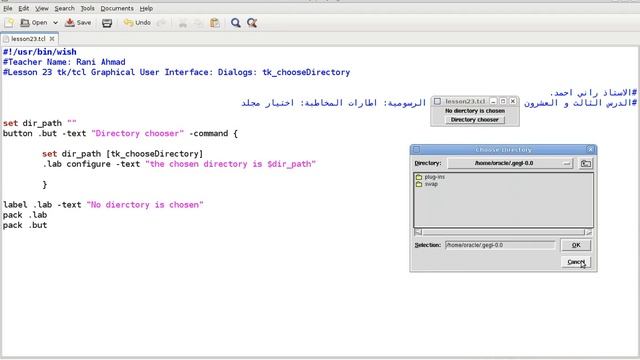The width and height of the screenshot is (640, 360).
Task: Cancel the Choose directory dialog
Action: 576,262
